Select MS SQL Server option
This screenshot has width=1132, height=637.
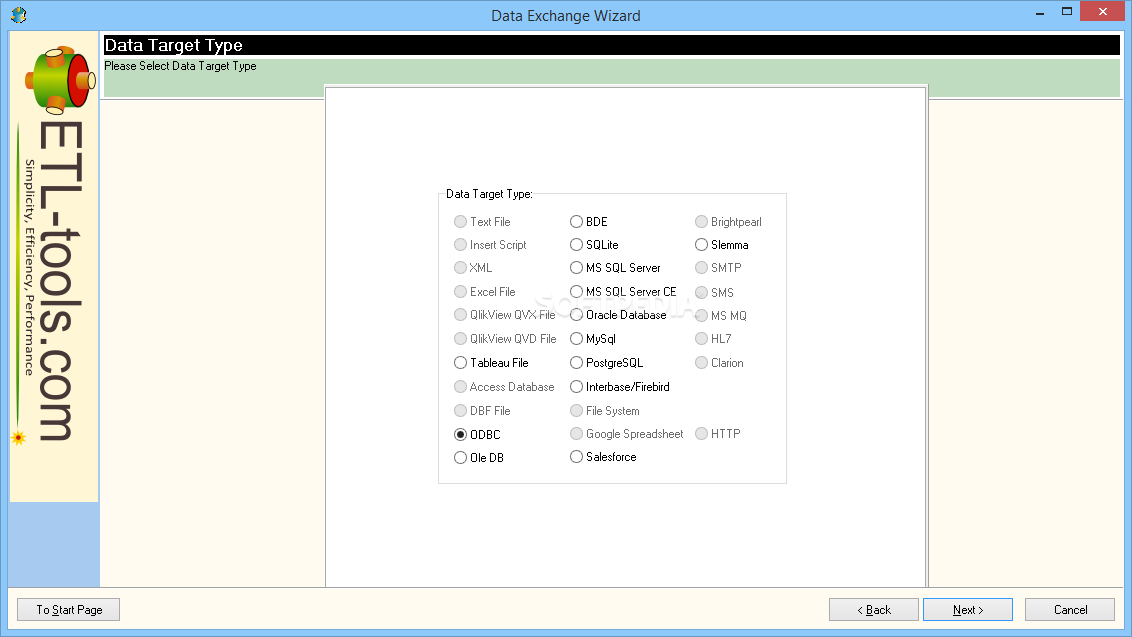pos(615,268)
